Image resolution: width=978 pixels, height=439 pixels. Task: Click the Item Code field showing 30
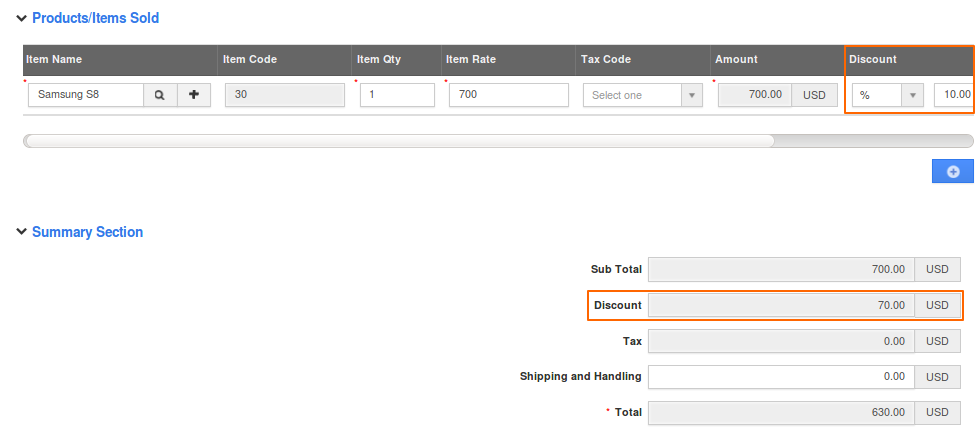[284, 96]
